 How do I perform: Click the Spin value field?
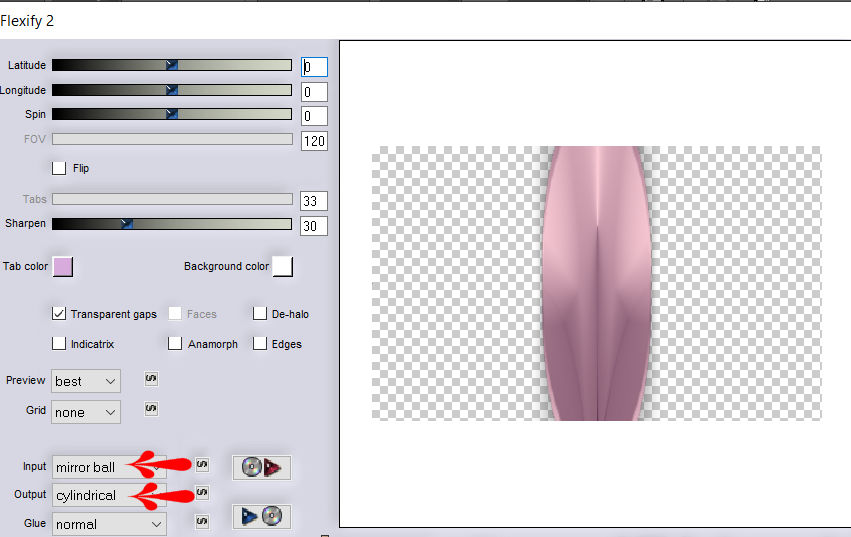(x=314, y=116)
